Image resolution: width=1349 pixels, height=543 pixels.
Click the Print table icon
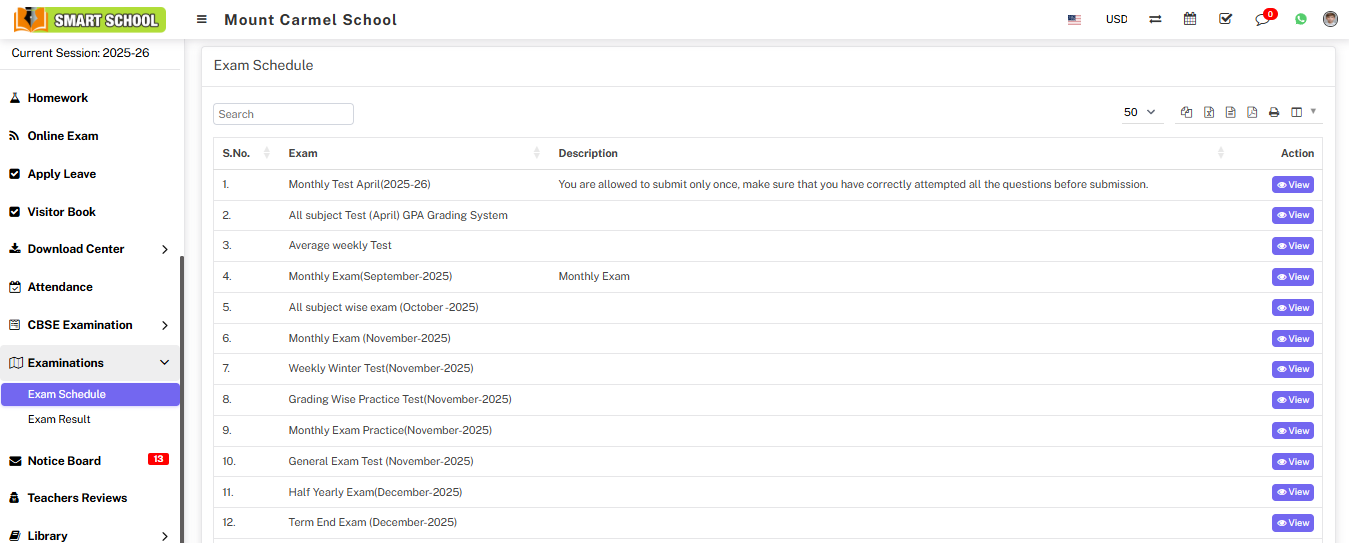1274,112
